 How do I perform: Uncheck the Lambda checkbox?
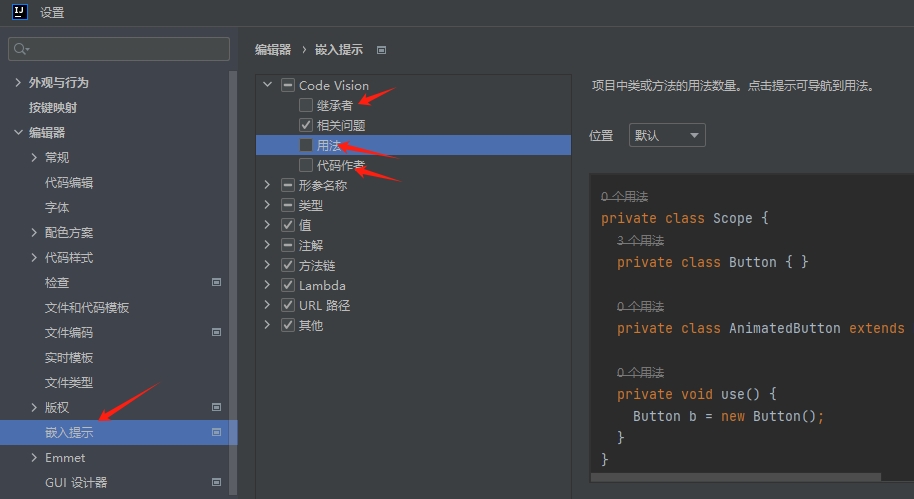click(288, 285)
